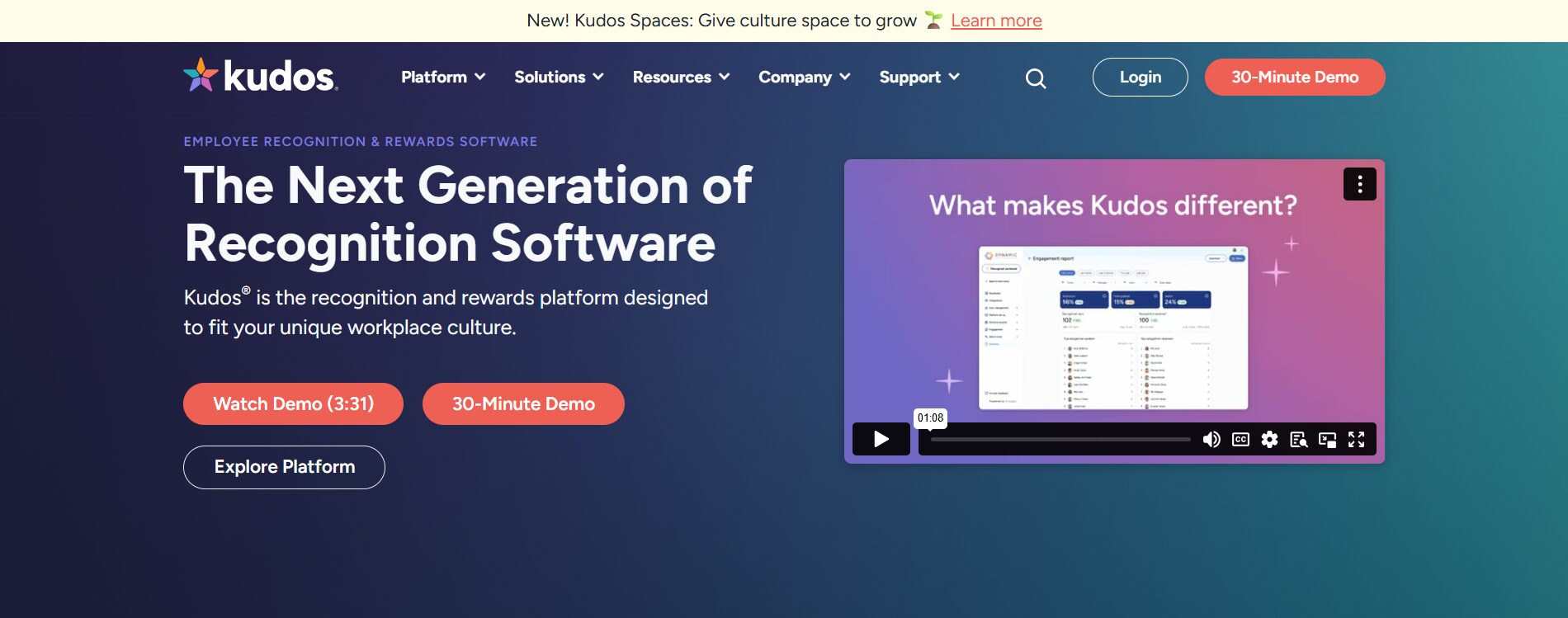Click the Watch Demo (3:31) button
This screenshot has width=1568, height=618.
pyautogui.click(x=293, y=403)
